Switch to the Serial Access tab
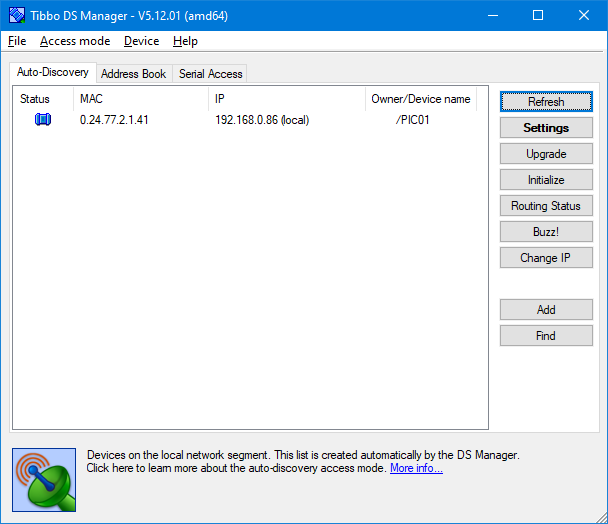Viewport: 608px width, 524px height. click(x=210, y=74)
